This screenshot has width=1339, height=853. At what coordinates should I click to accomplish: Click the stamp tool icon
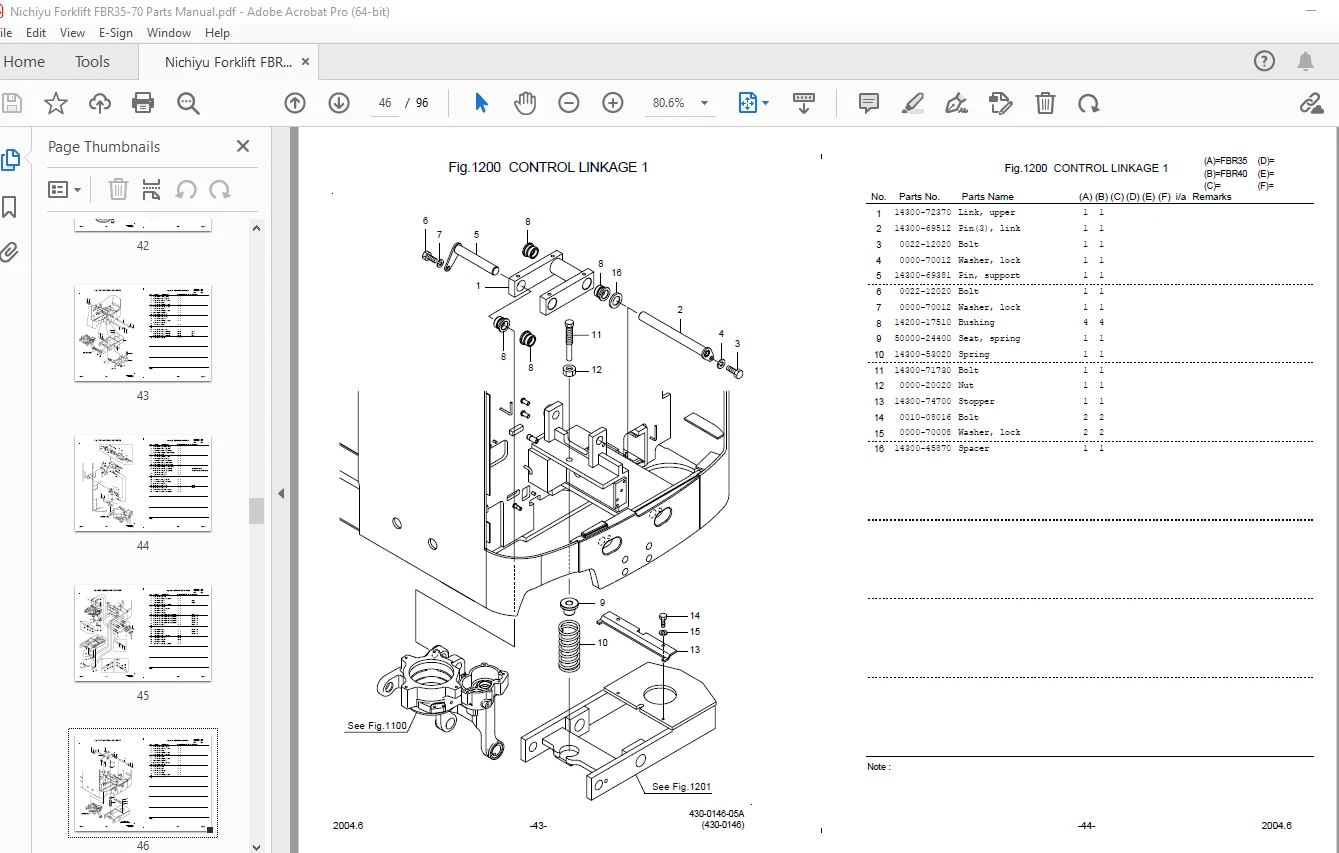(x=1001, y=103)
